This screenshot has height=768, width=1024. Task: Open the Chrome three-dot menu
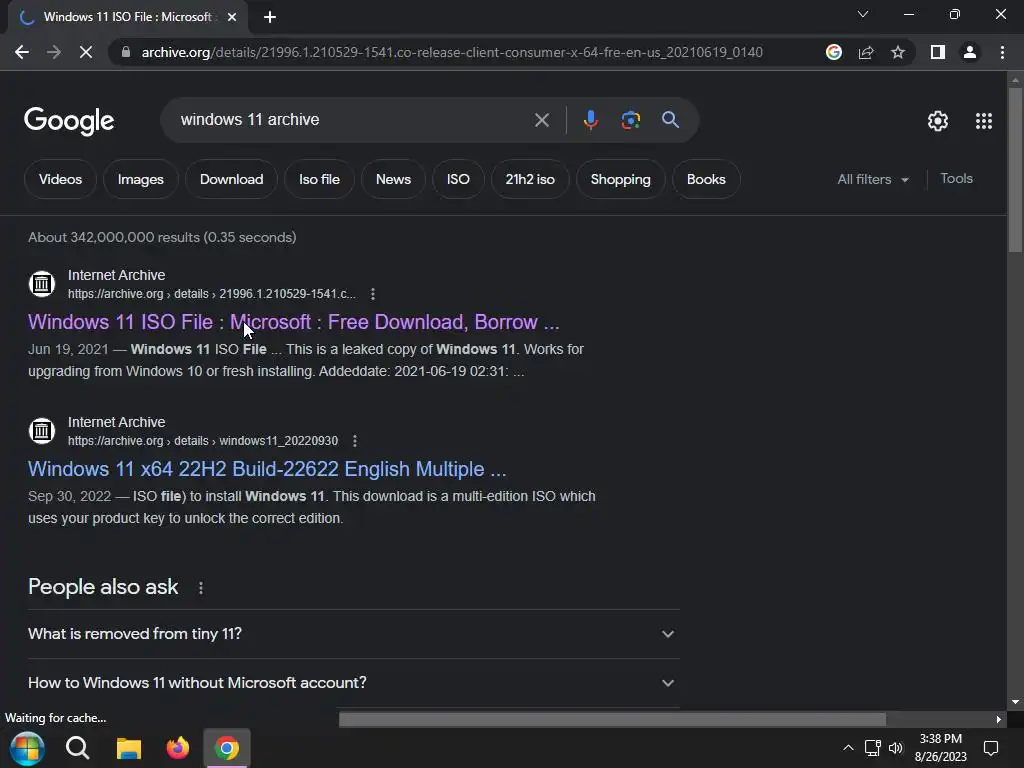pyautogui.click(x=1002, y=52)
